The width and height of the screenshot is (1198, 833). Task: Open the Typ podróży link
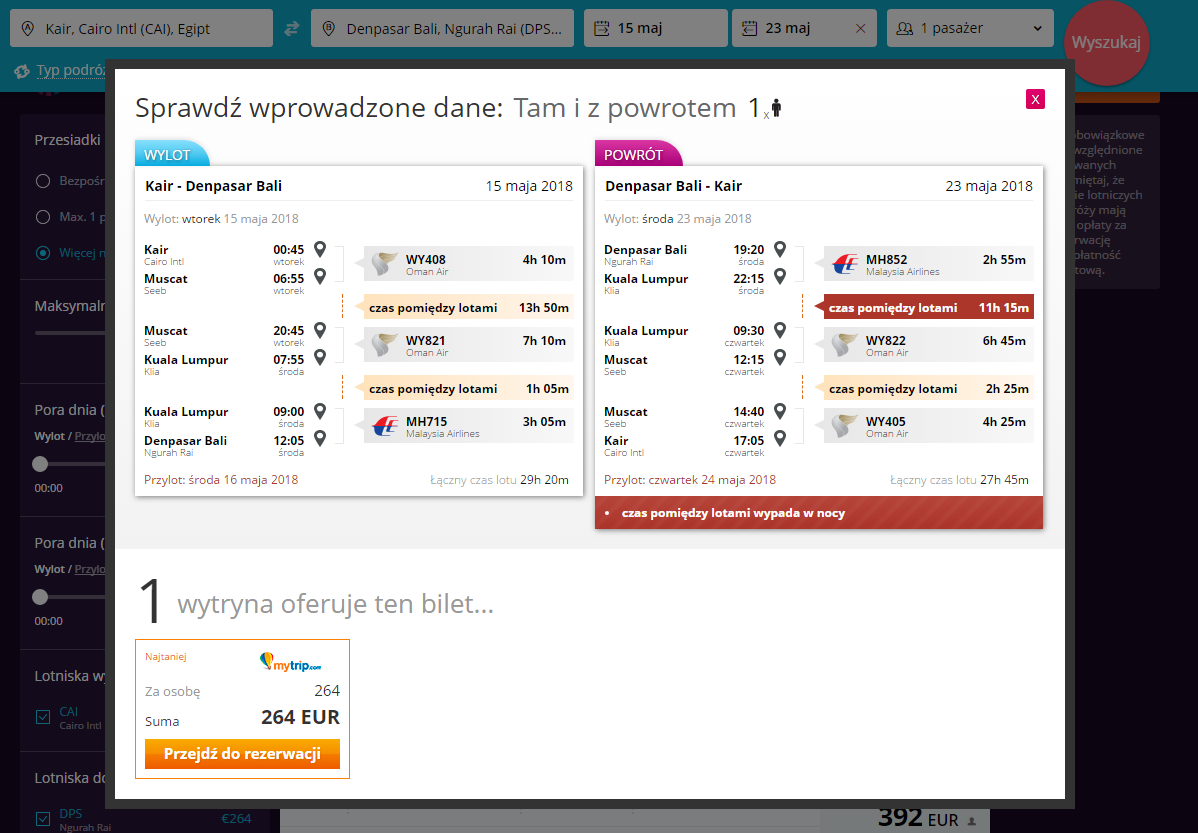(x=70, y=70)
